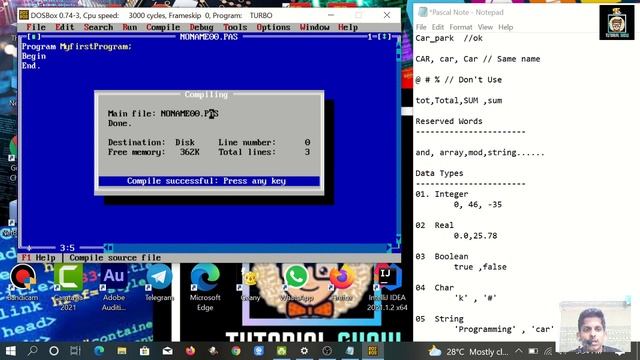The height and width of the screenshot is (360, 640).
Task: Click the 'End.' line in the editor
Action: (x=31, y=66)
